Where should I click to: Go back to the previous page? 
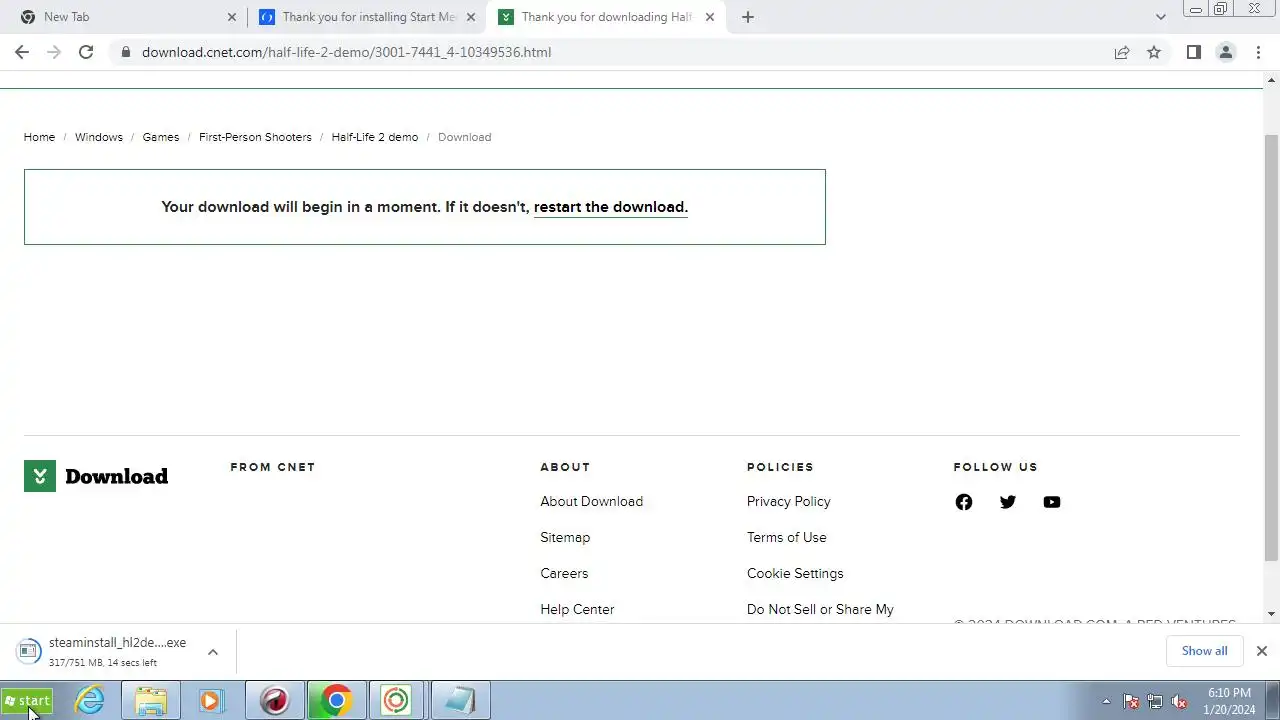pos(22,52)
